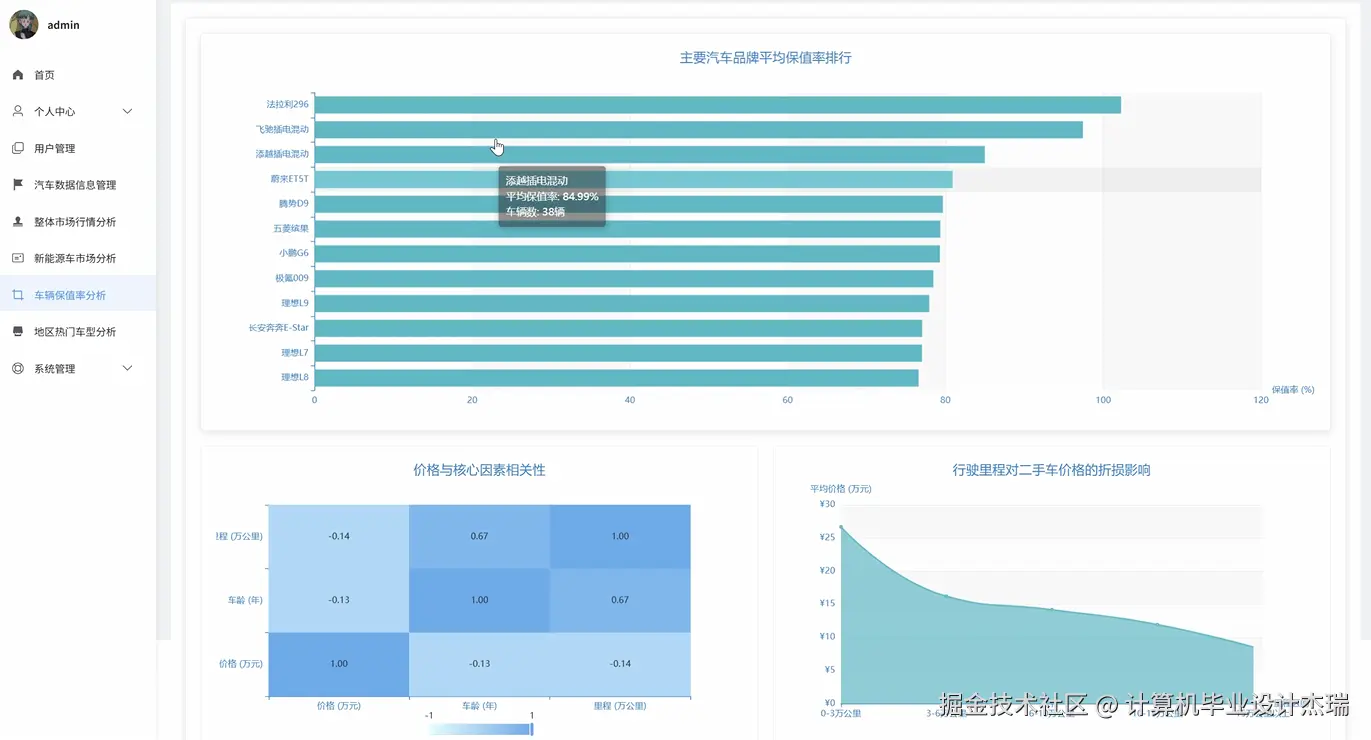1371x740 pixels.
Task: Click the 0-3万公里 data point
Action: [841, 527]
